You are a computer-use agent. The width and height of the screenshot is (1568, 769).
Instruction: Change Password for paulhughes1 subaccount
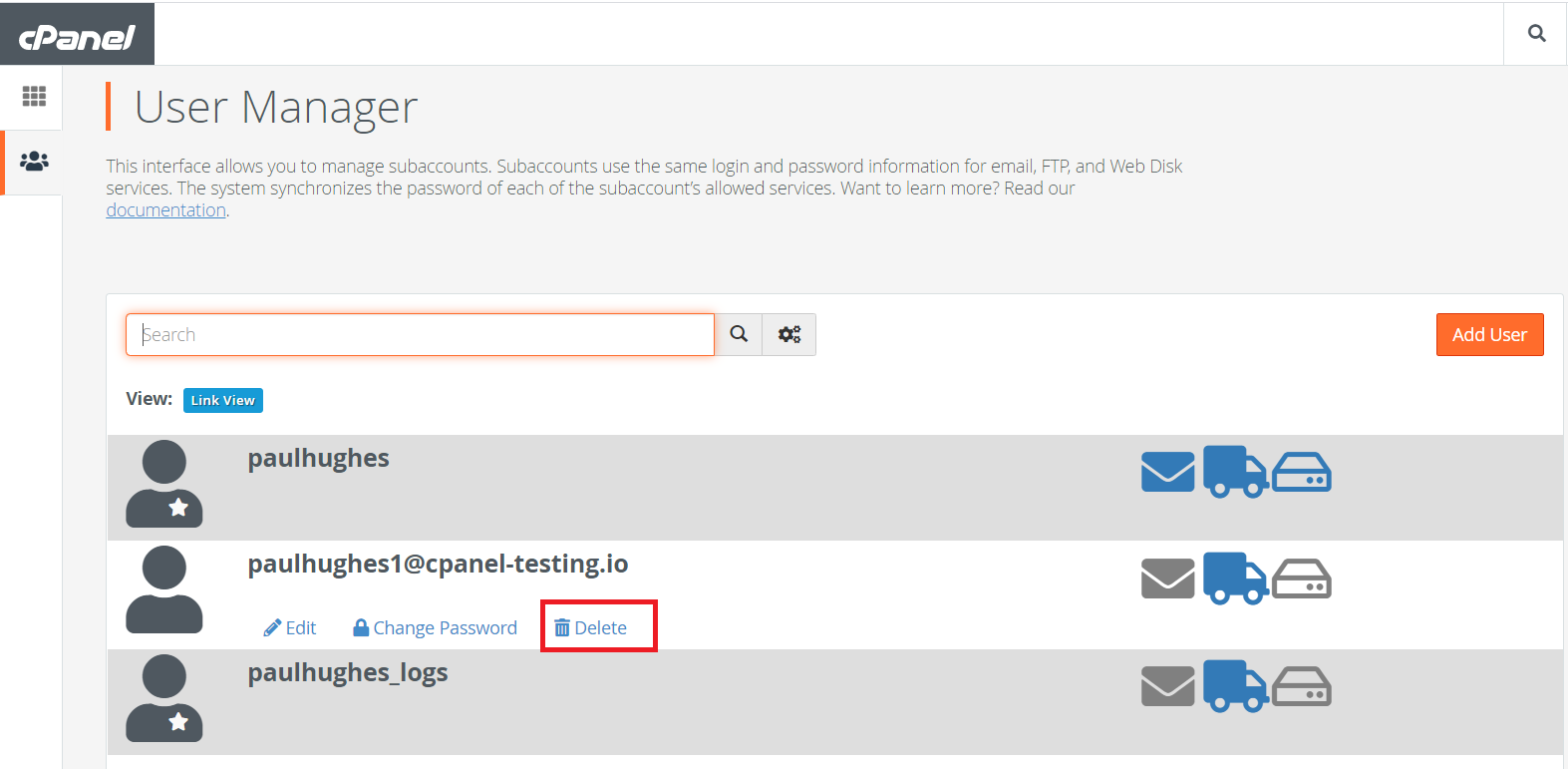(436, 627)
